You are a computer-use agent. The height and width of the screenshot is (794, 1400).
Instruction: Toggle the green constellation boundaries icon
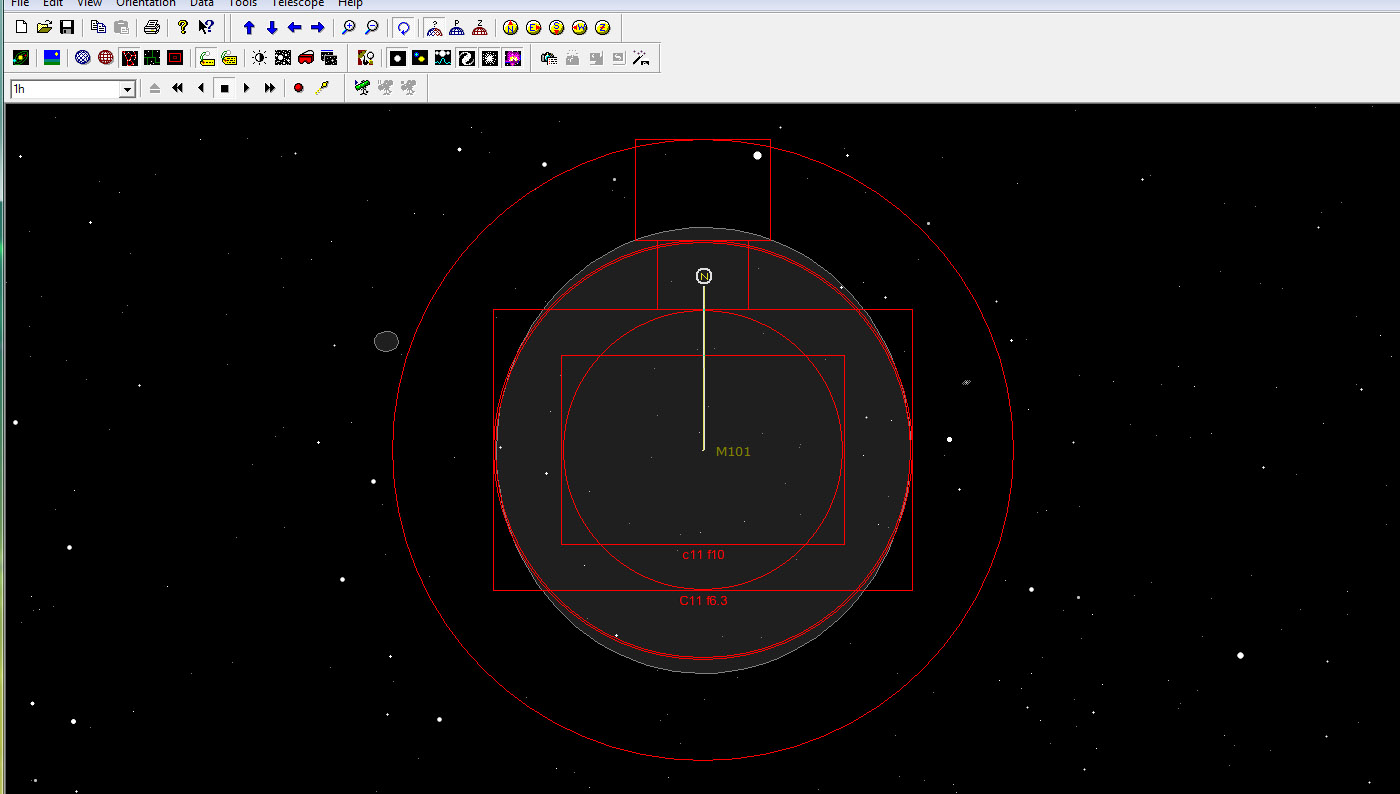tap(152, 58)
